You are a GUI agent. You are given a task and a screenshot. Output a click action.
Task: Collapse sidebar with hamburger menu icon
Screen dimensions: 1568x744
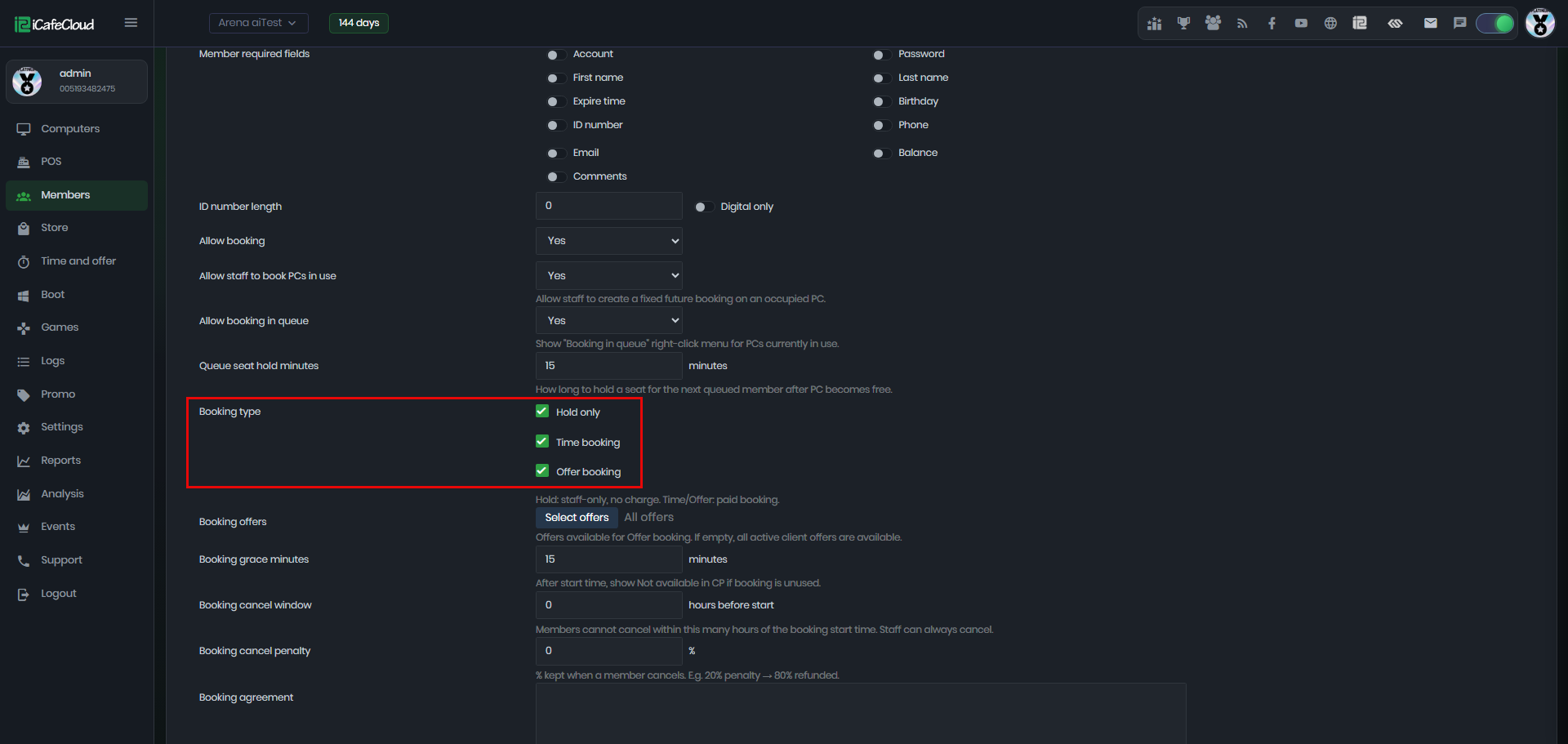[131, 23]
